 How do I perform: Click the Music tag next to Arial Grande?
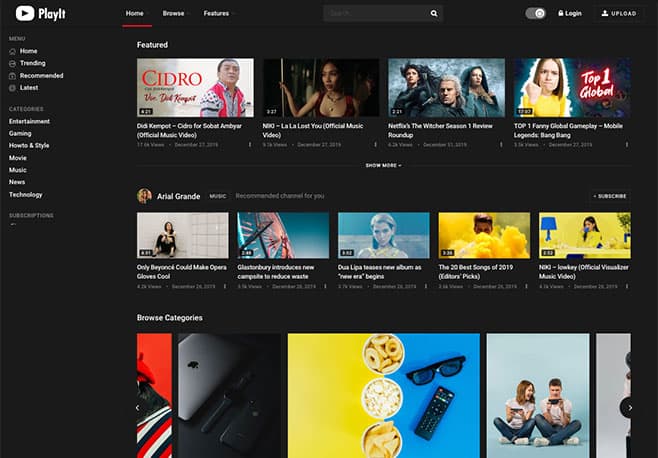tap(218, 196)
